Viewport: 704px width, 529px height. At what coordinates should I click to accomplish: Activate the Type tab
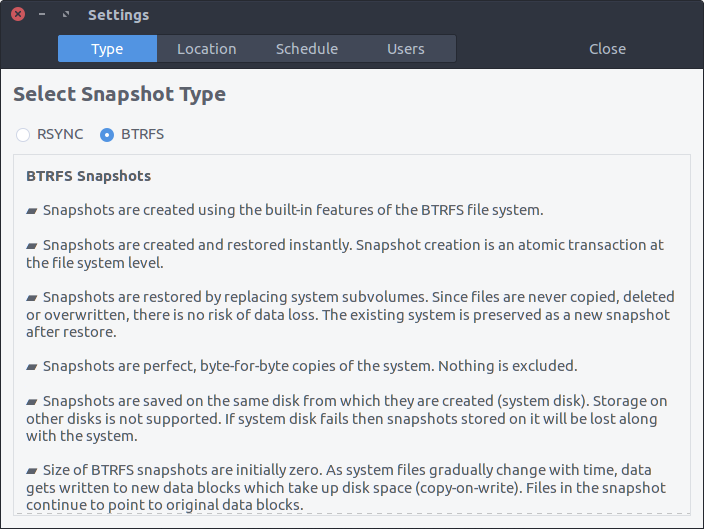pos(107,48)
